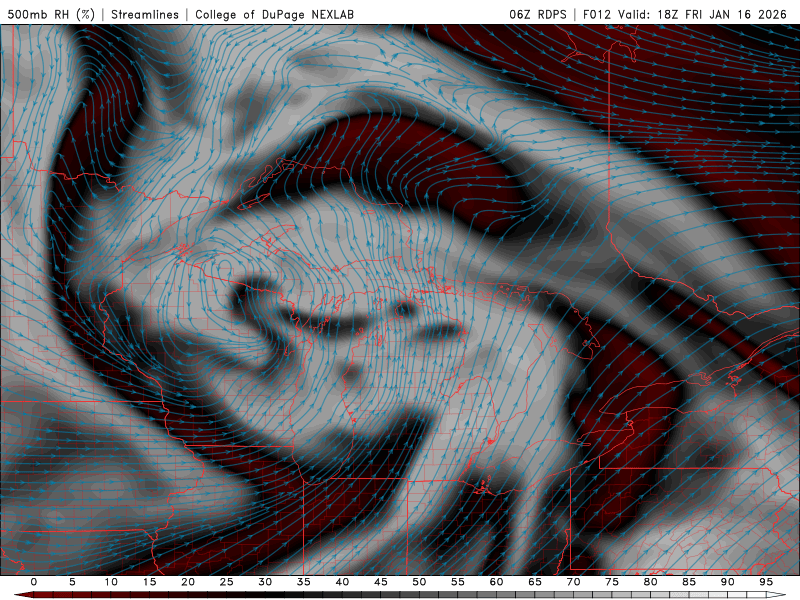800x600 pixels.
Task: Click the "Streamlines" label in header
Action: [x=145, y=14]
